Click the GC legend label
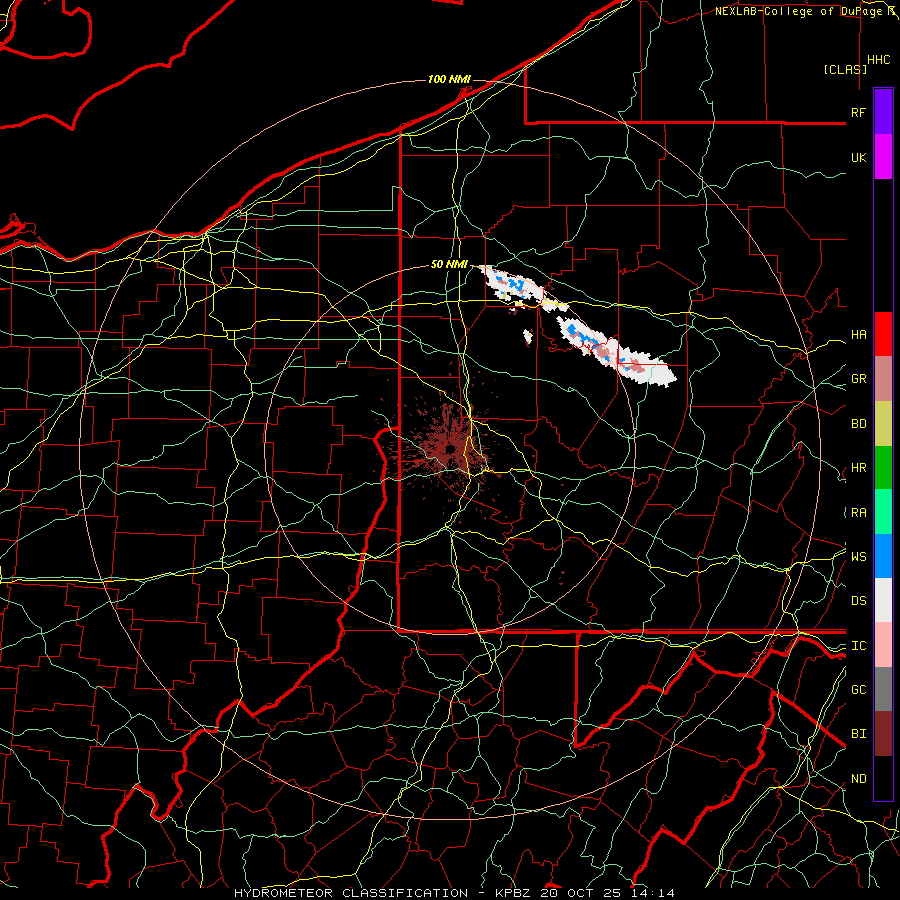The height and width of the screenshot is (900, 900). (858, 689)
